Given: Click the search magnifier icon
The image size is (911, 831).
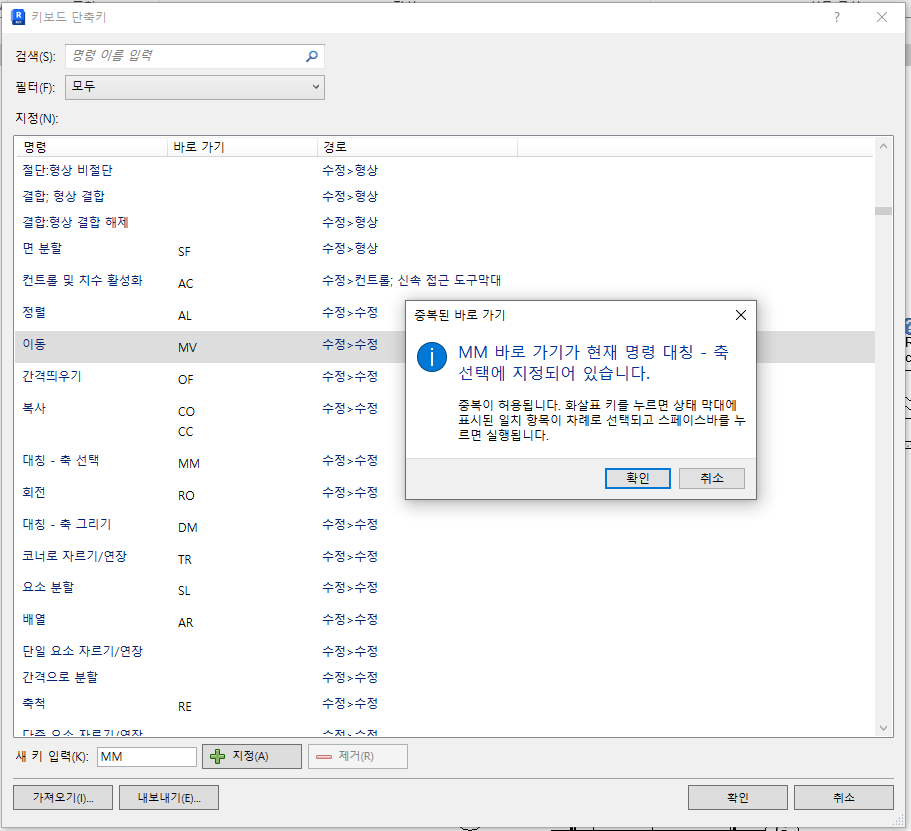Looking at the screenshot, I should [313, 55].
